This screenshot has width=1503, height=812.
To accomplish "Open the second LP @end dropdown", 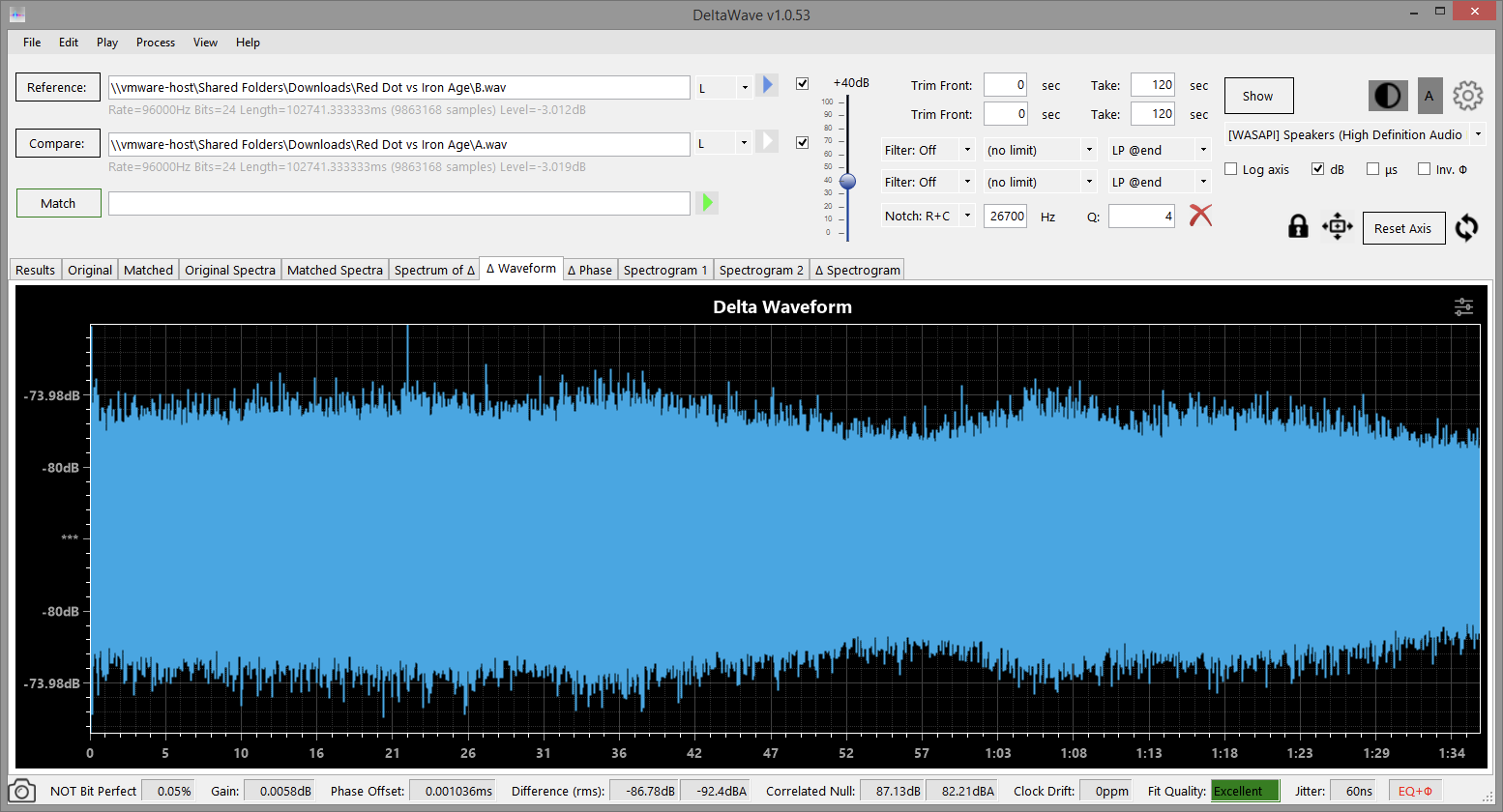I will (x=1160, y=182).
